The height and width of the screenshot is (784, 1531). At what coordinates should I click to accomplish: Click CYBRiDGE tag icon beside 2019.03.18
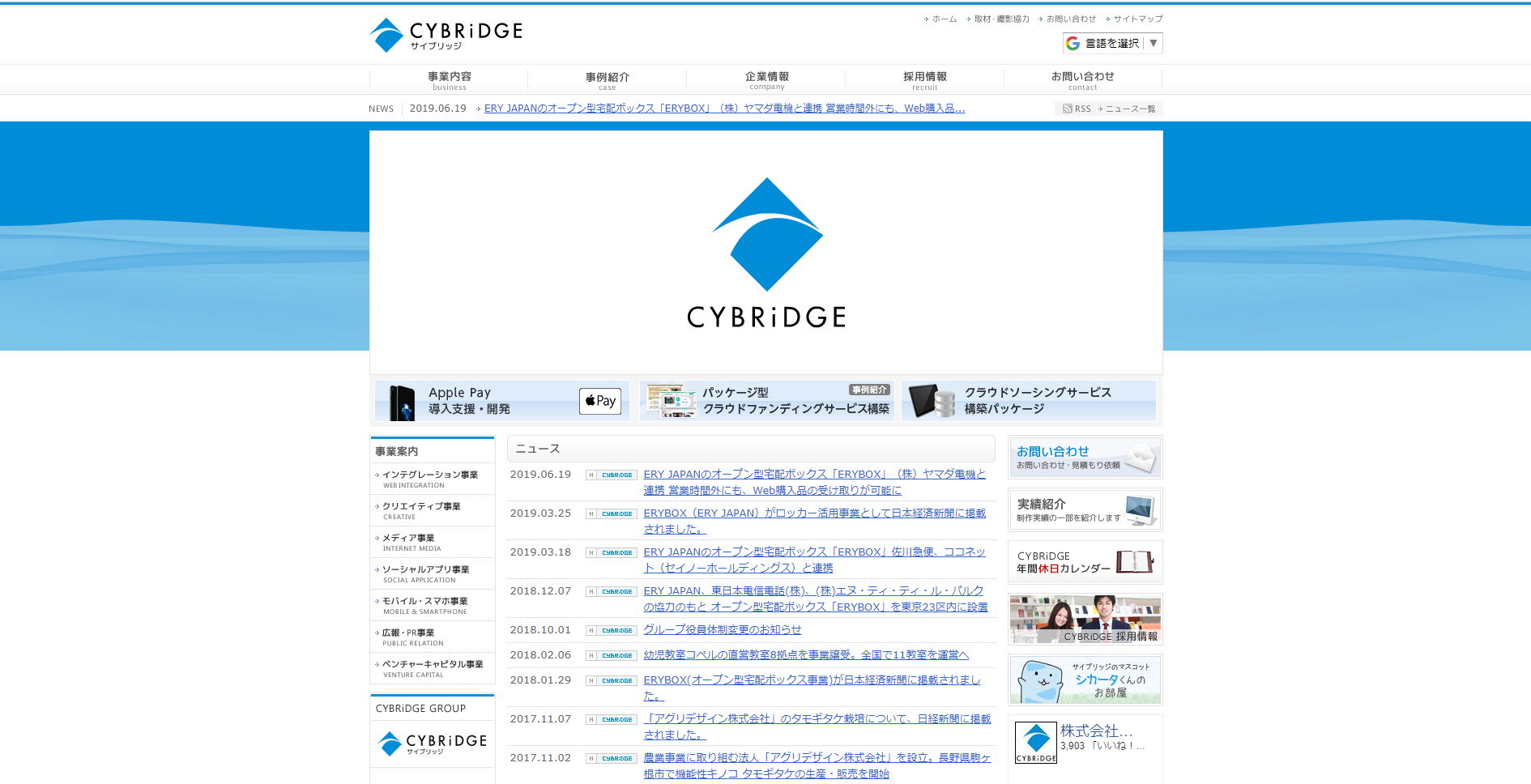[x=612, y=553]
